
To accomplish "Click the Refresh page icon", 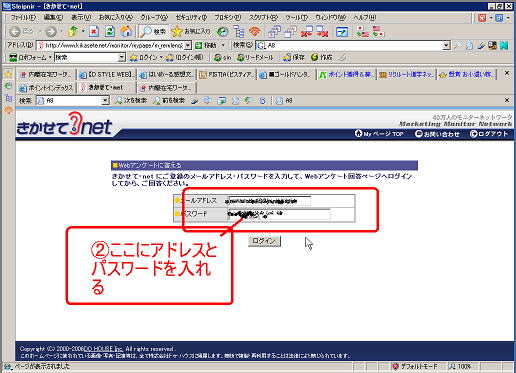I will tap(110, 32).
